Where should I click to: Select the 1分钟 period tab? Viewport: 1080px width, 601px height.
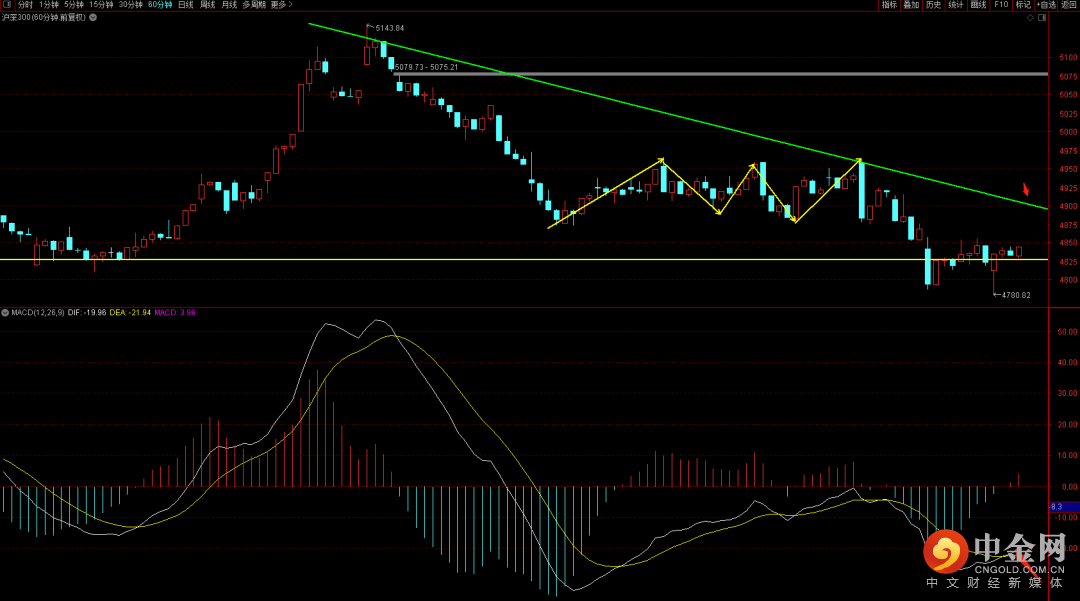pyautogui.click(x=49, y=5)
